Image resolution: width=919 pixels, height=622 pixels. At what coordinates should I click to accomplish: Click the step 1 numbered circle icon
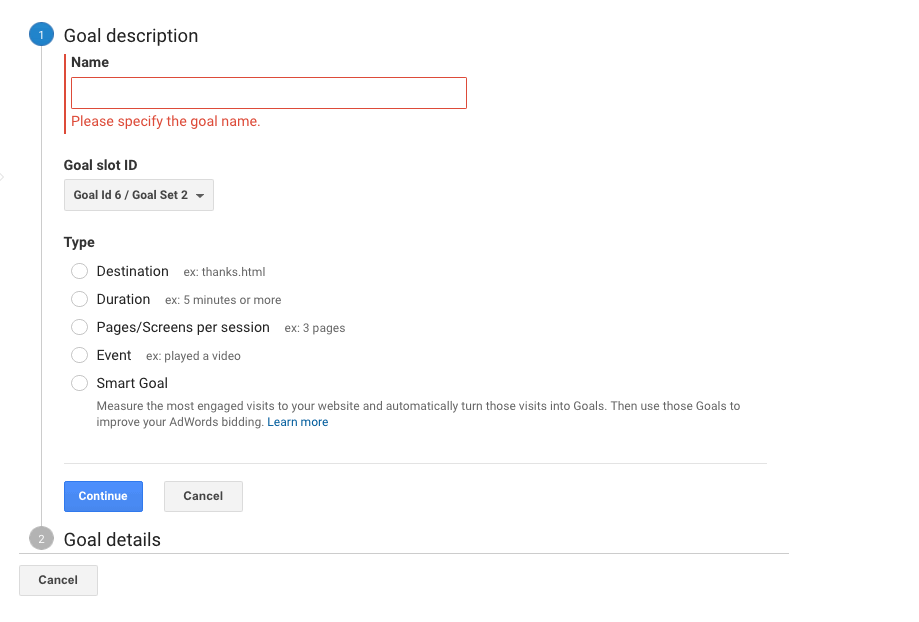pyautogui.click(x=41, y=33)
